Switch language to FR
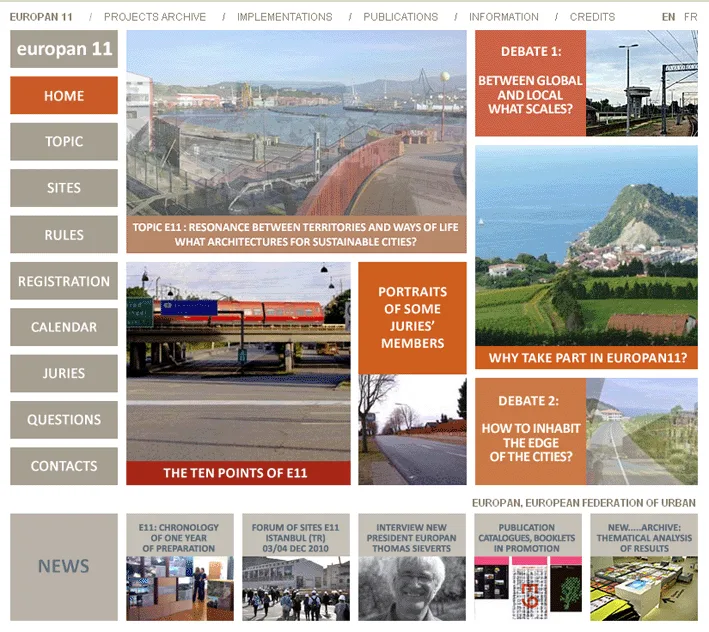 (690, 17)
